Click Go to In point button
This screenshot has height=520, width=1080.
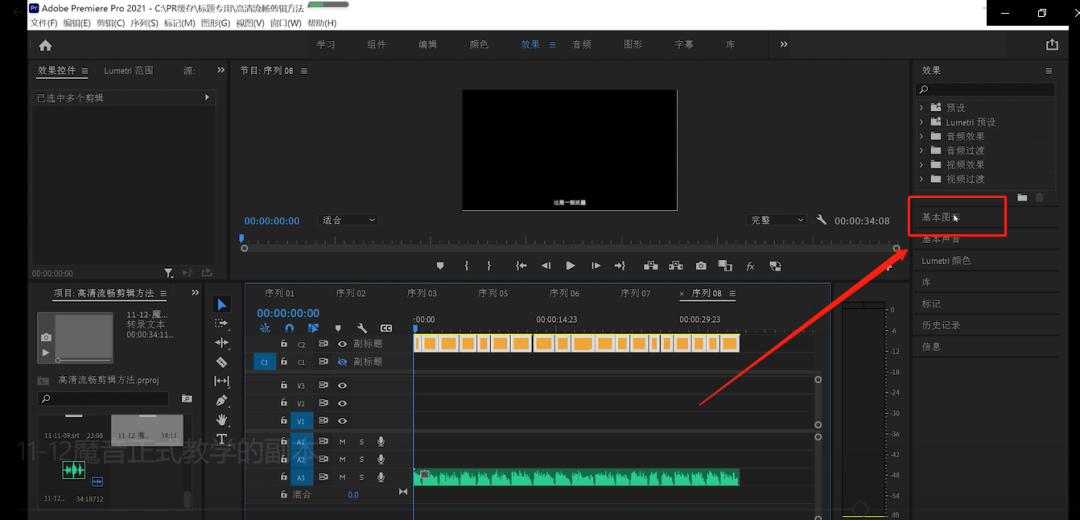[x=521, y=266]
